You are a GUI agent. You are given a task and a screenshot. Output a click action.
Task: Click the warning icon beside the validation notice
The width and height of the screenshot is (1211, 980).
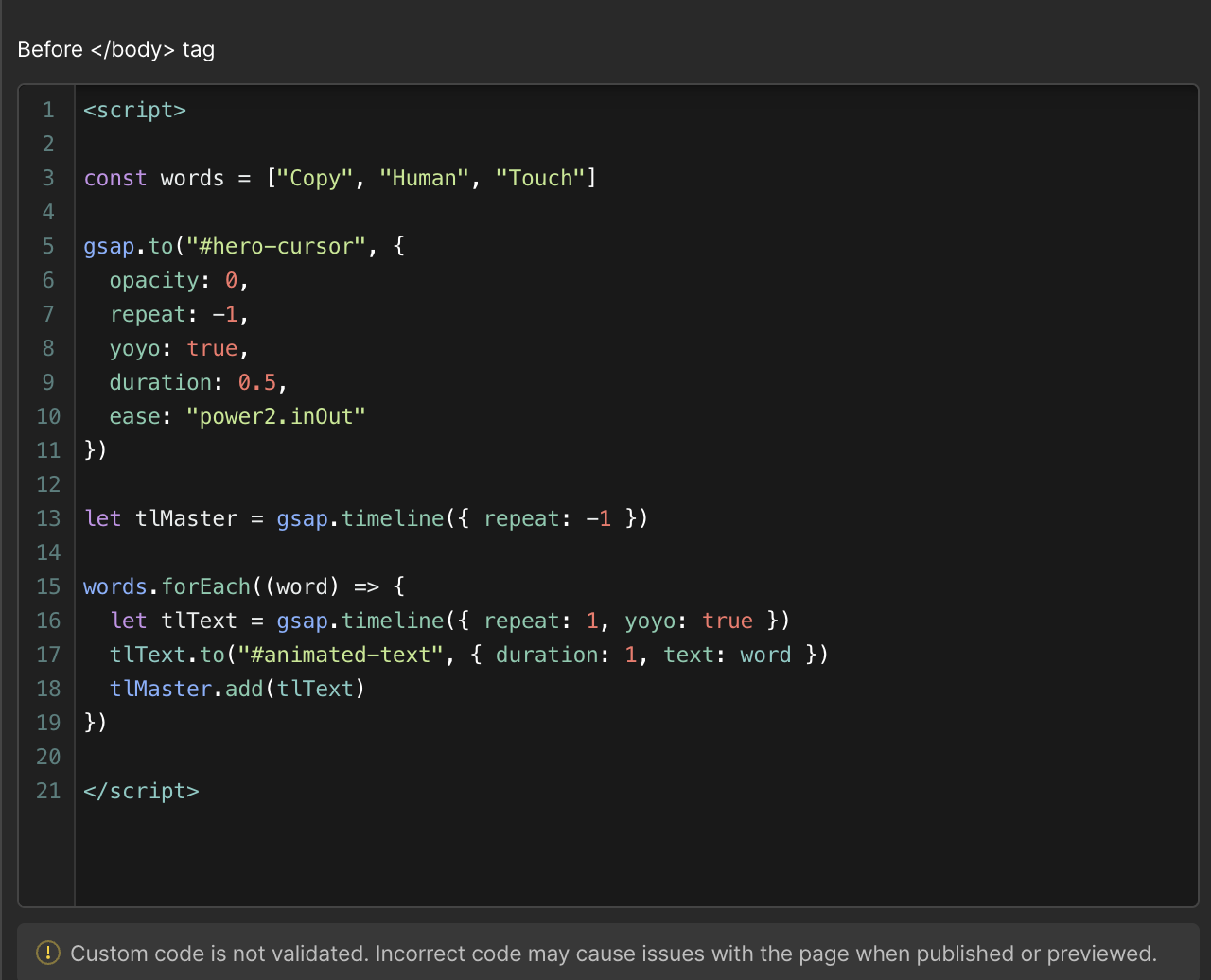[47, 953]
